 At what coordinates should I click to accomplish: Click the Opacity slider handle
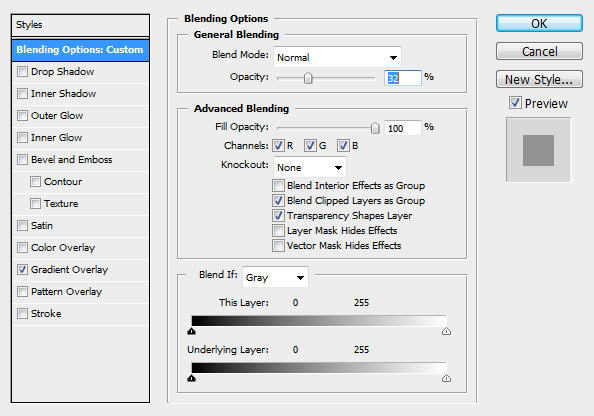(x=308, y=78)
